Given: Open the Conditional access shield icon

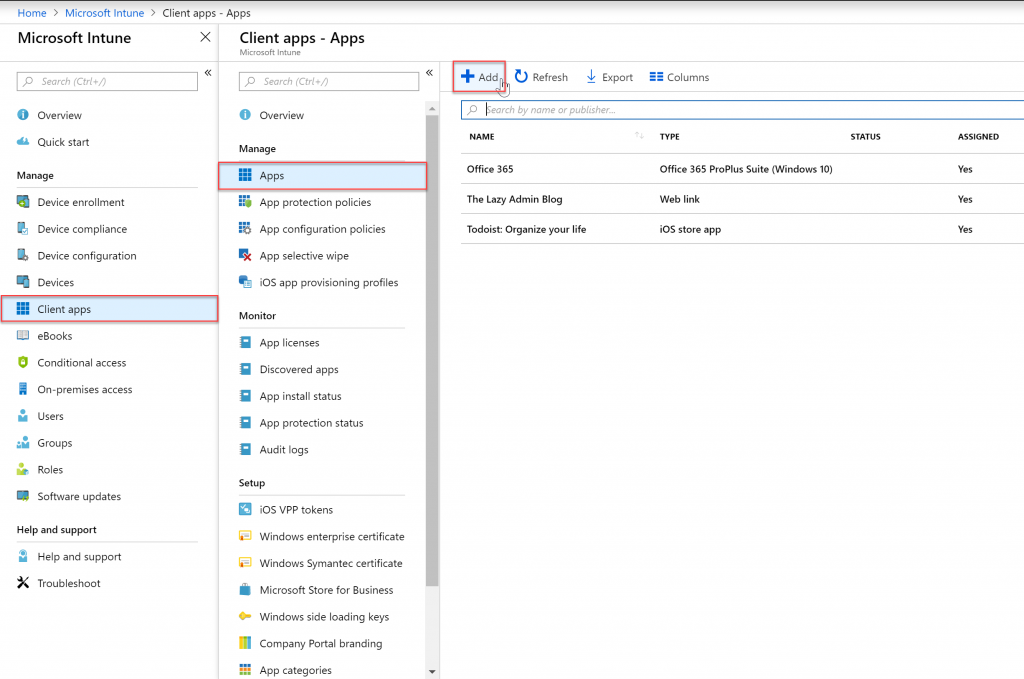Looking at the screenshot, I should coord(23,362).
